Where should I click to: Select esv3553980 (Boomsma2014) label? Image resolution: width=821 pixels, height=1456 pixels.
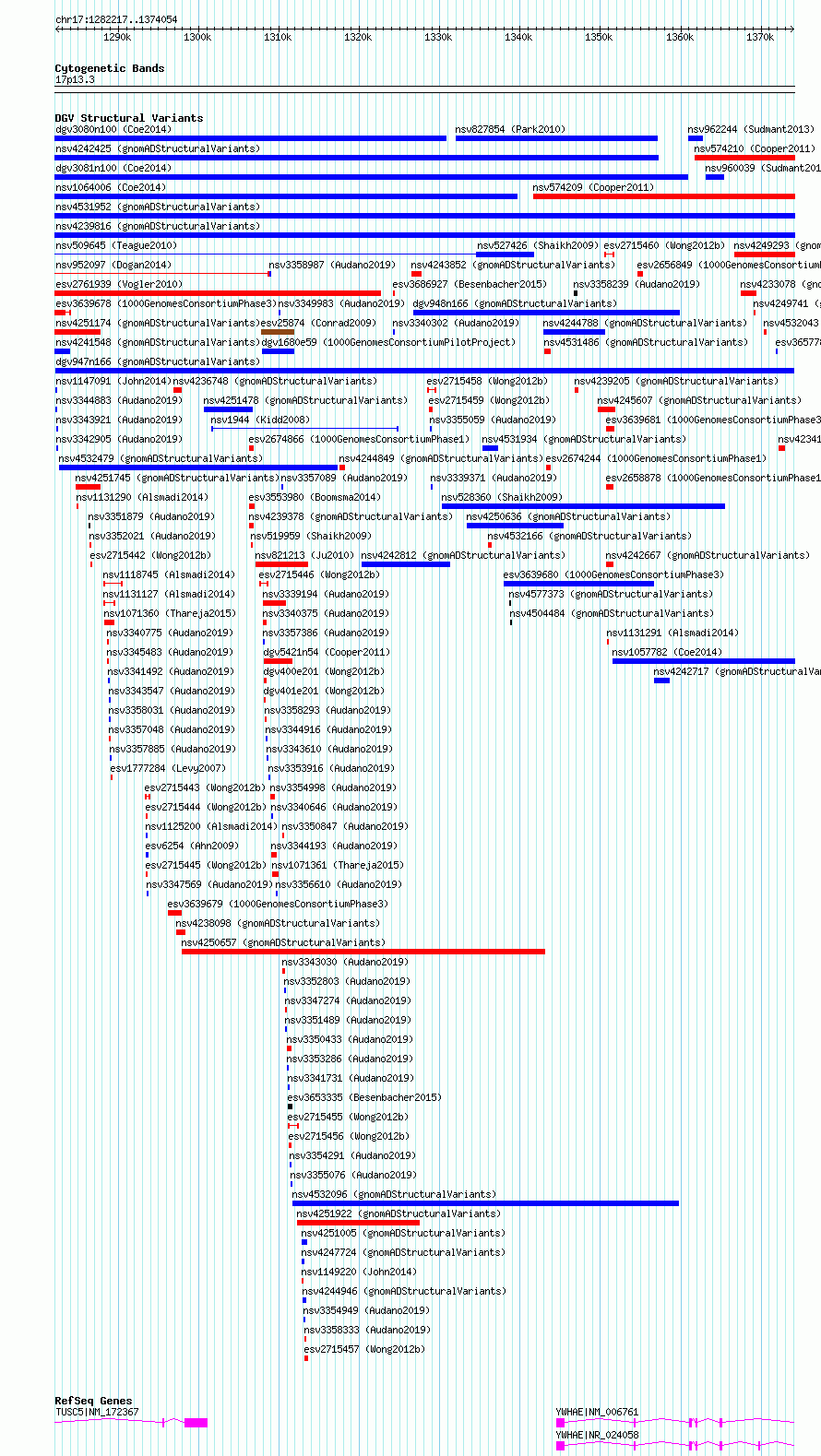(x=315, y=497)
